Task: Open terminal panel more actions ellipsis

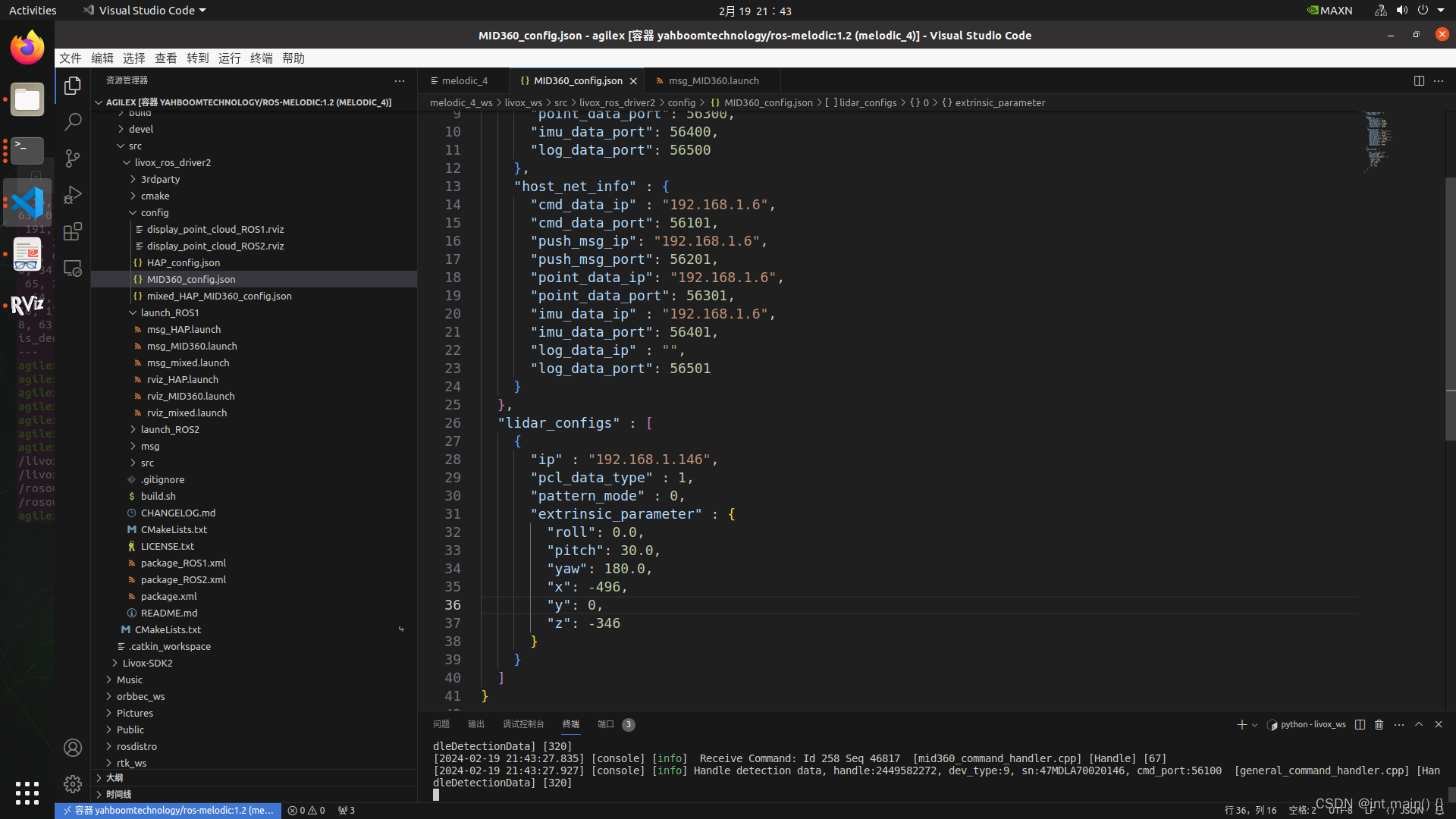Action: coord(1398,725)
